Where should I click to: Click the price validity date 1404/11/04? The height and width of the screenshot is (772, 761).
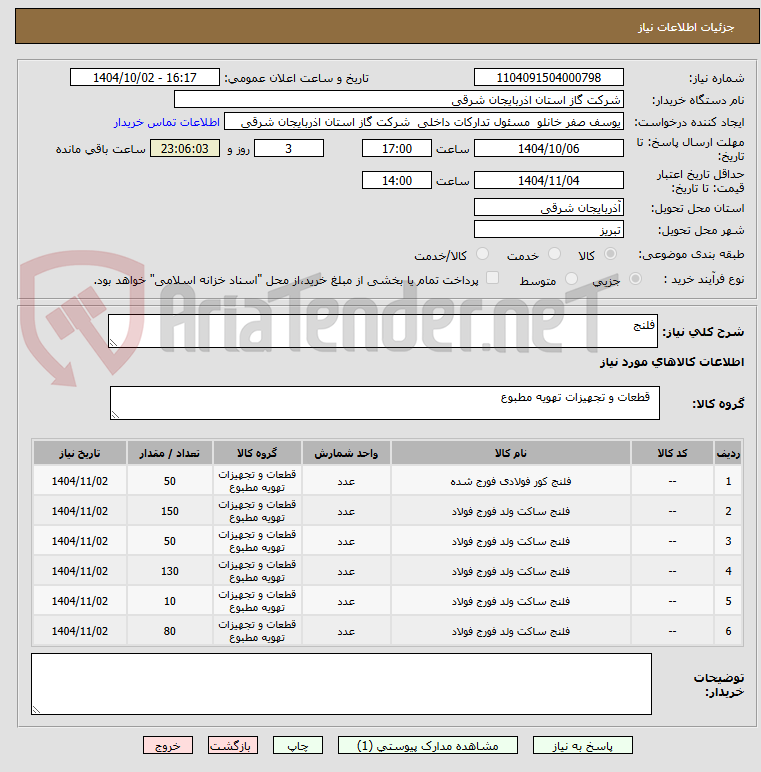pyautogui.click(x=548, y=181)
